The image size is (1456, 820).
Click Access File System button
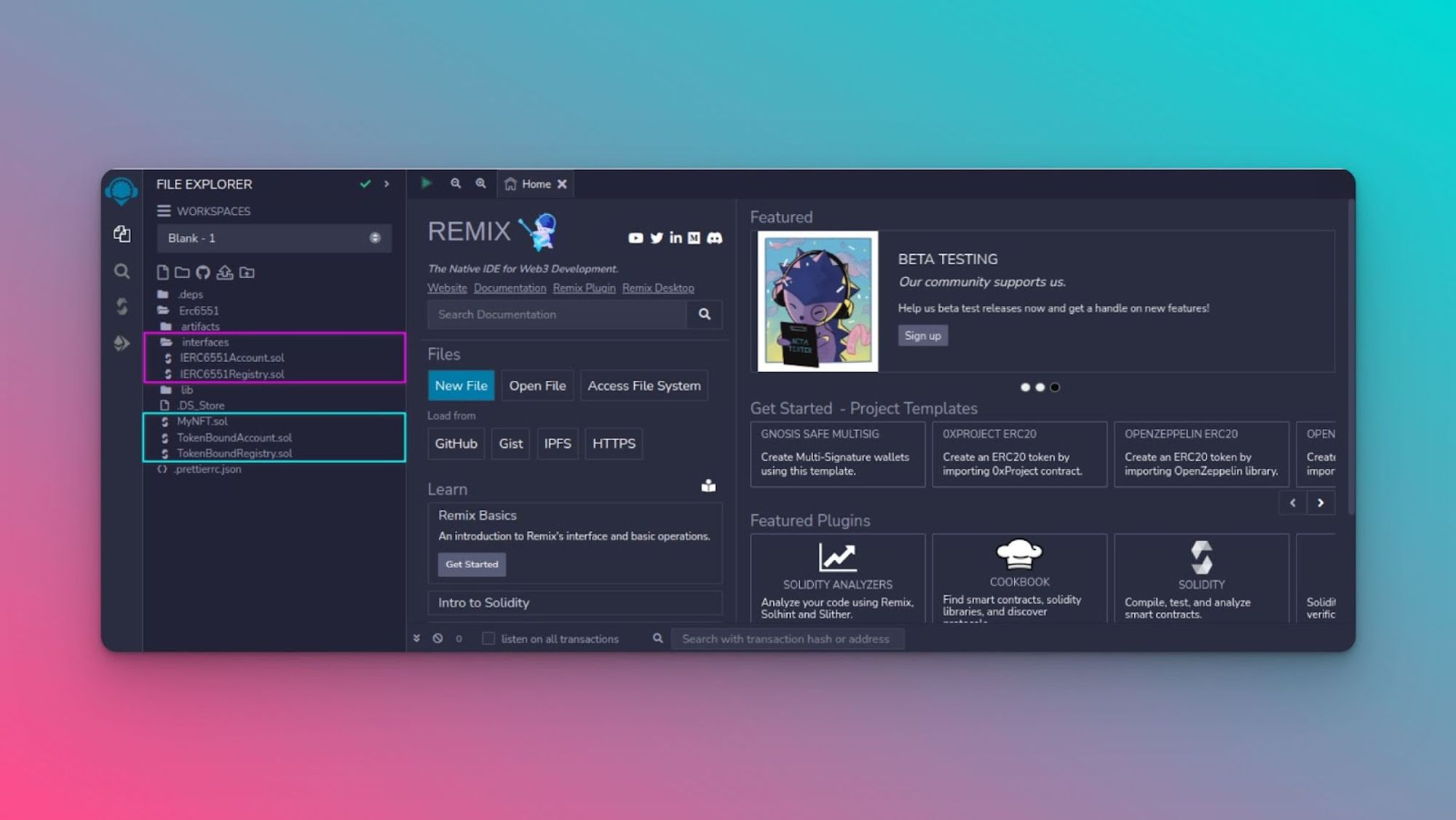point(644,386)
